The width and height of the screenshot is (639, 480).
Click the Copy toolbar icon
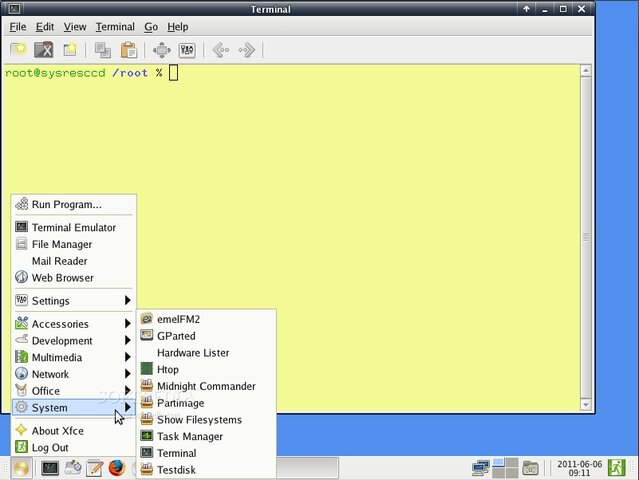(x=102, y=50)
